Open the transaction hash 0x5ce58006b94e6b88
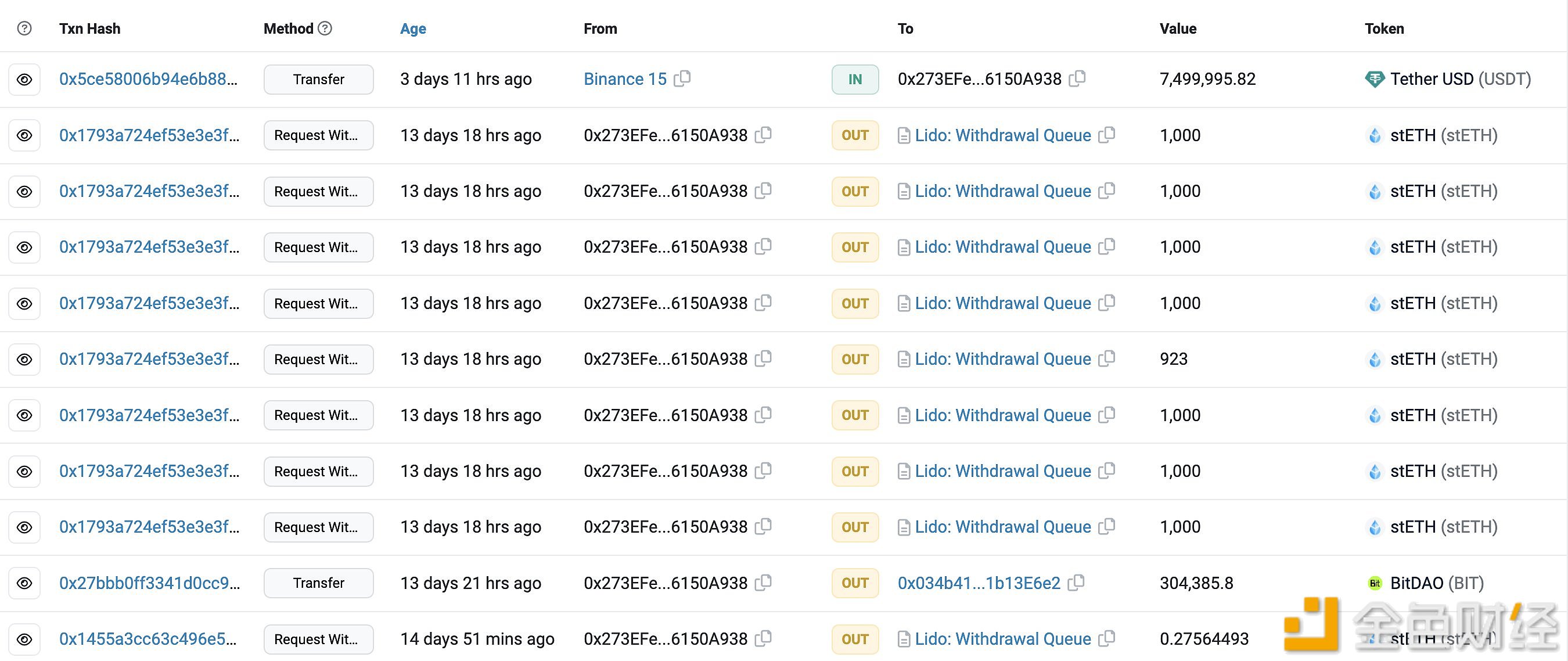1568x661 pixels. tap(148, 79)
